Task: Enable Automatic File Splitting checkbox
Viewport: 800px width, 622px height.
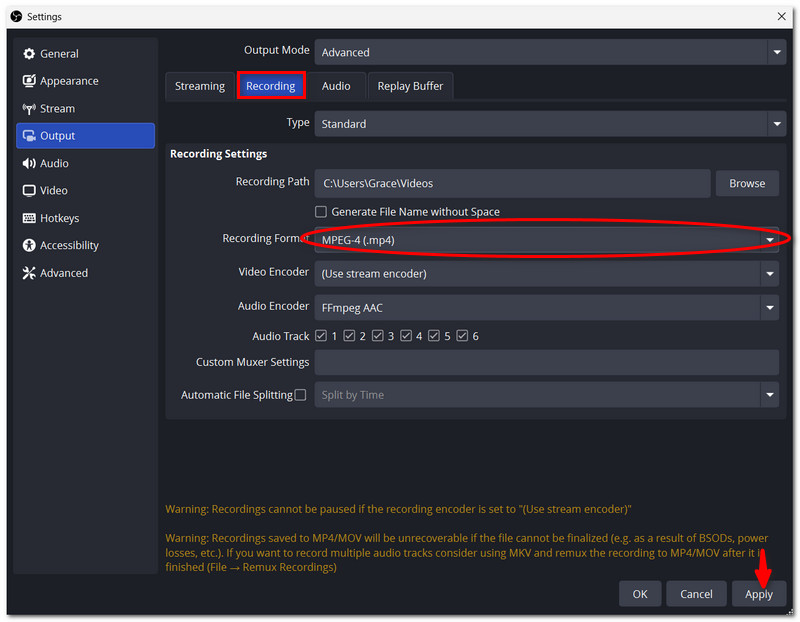Action: click(x=301, y=395)
